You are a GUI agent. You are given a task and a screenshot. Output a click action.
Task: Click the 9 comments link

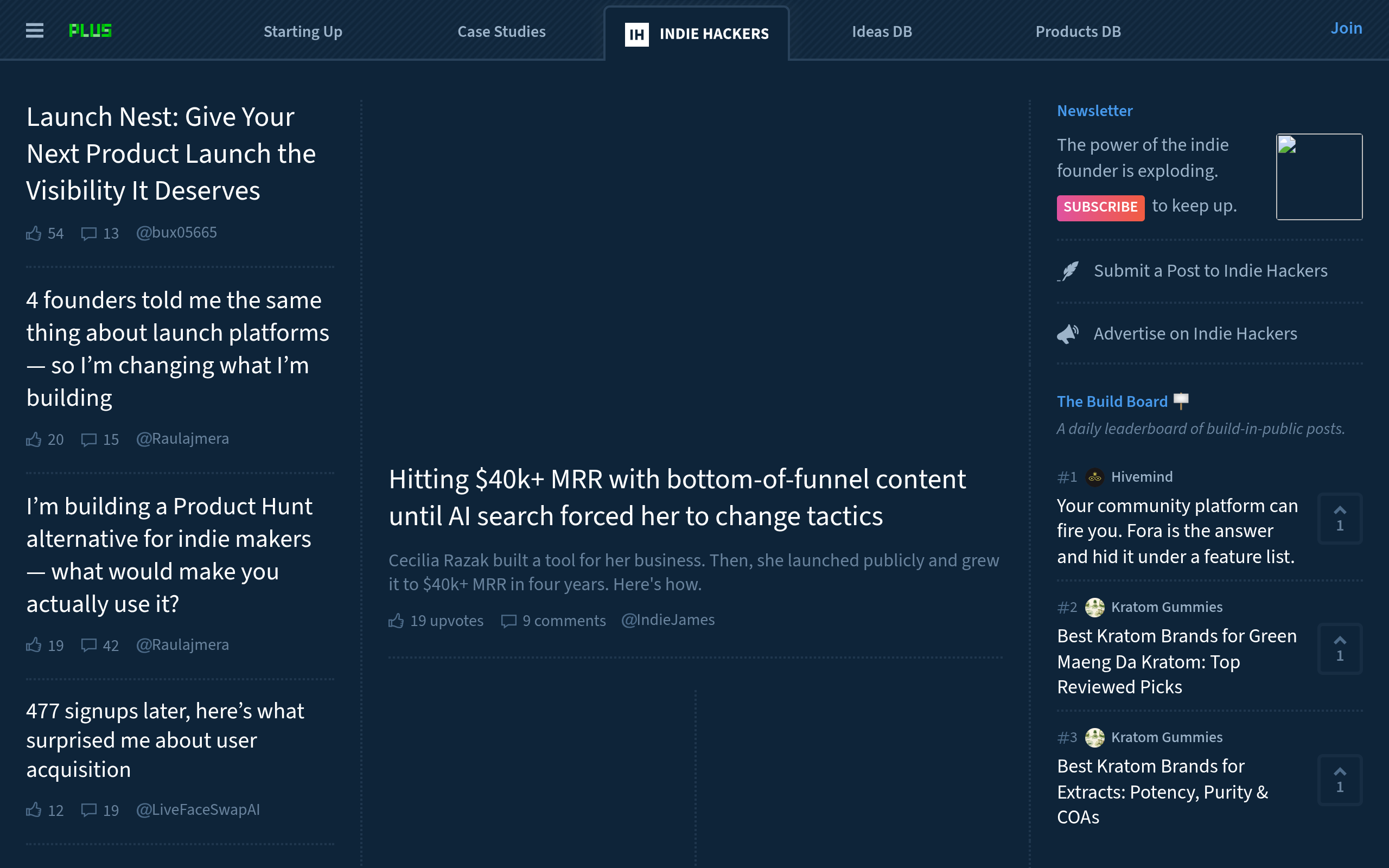(x=564, y=621)
